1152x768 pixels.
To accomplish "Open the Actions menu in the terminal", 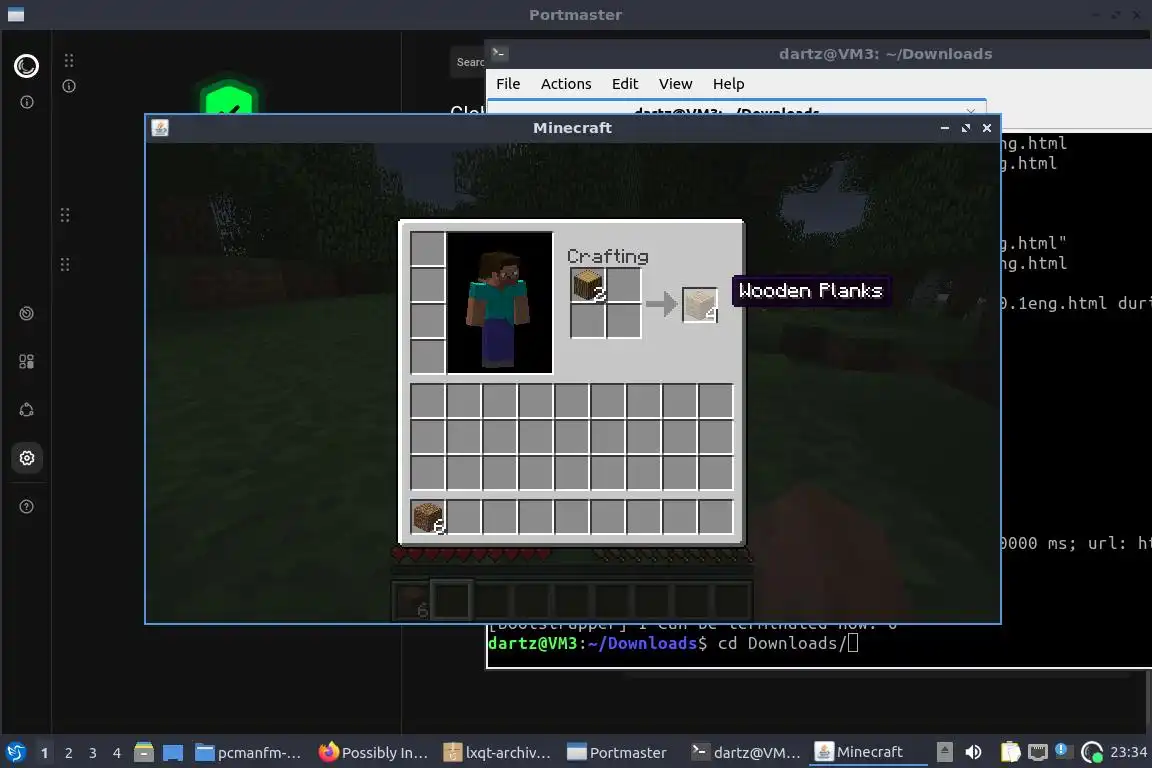I will pyautogui.click(x=566, y=84).
